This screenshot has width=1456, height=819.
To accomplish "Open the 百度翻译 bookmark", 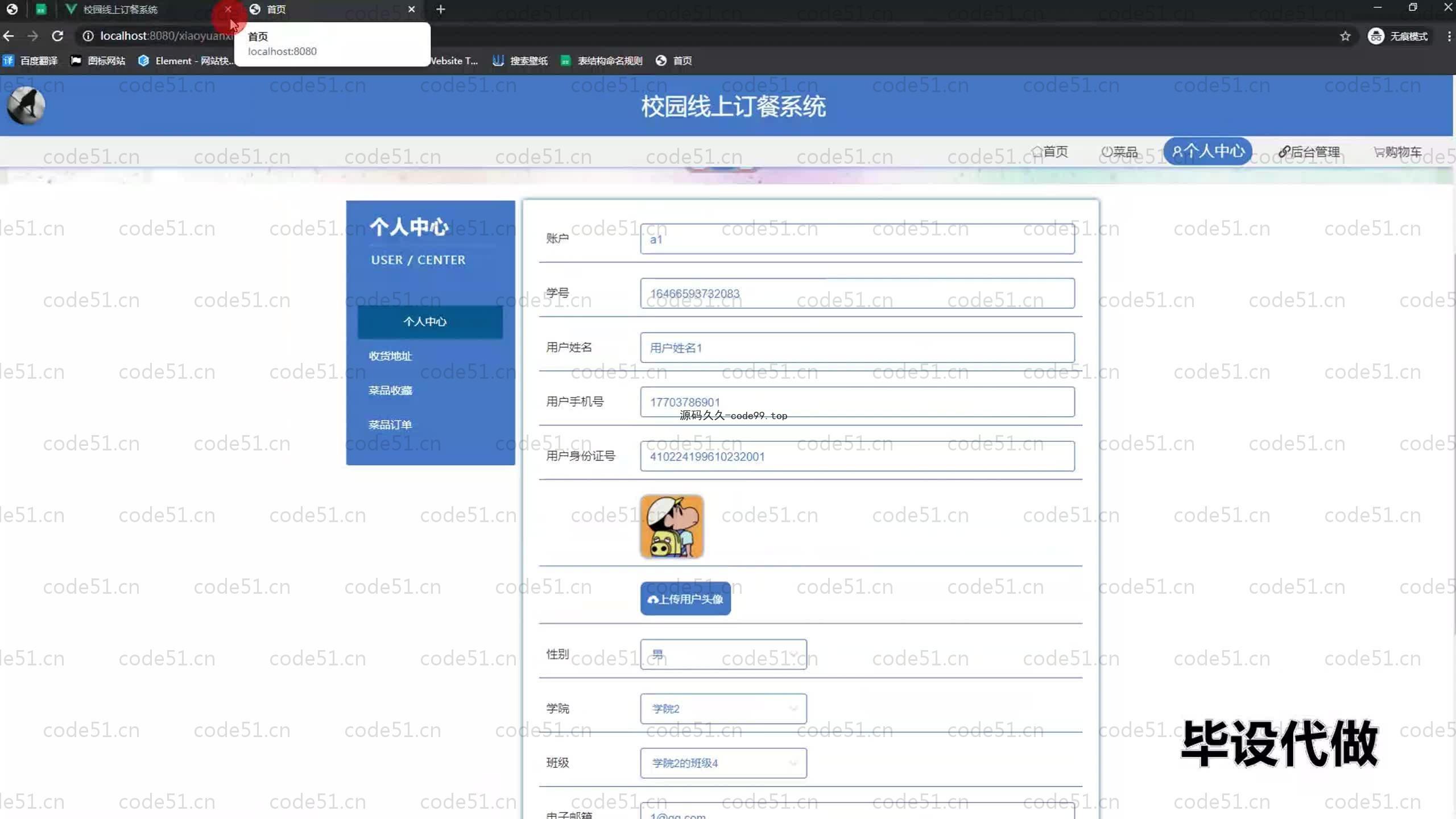I will click(x=31, y=61).
